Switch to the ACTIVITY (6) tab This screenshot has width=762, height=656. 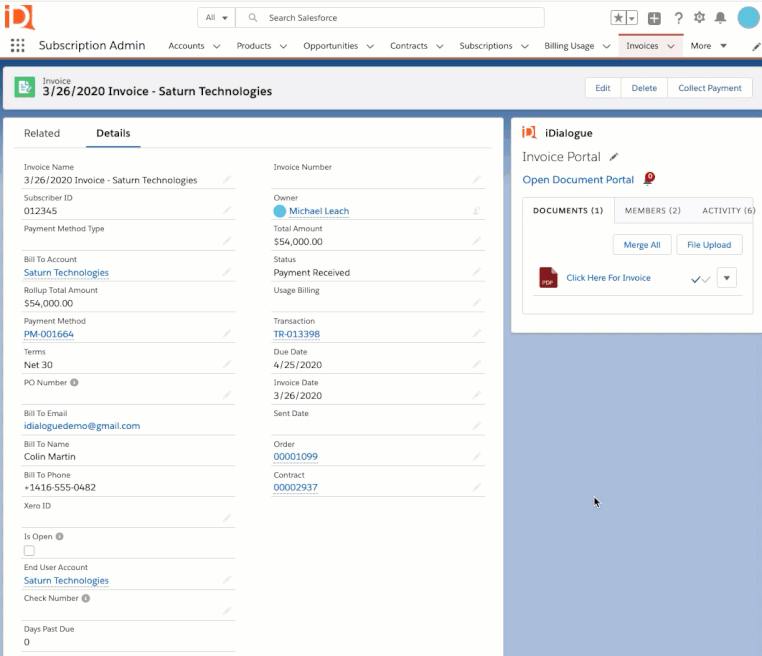point(728,210)
